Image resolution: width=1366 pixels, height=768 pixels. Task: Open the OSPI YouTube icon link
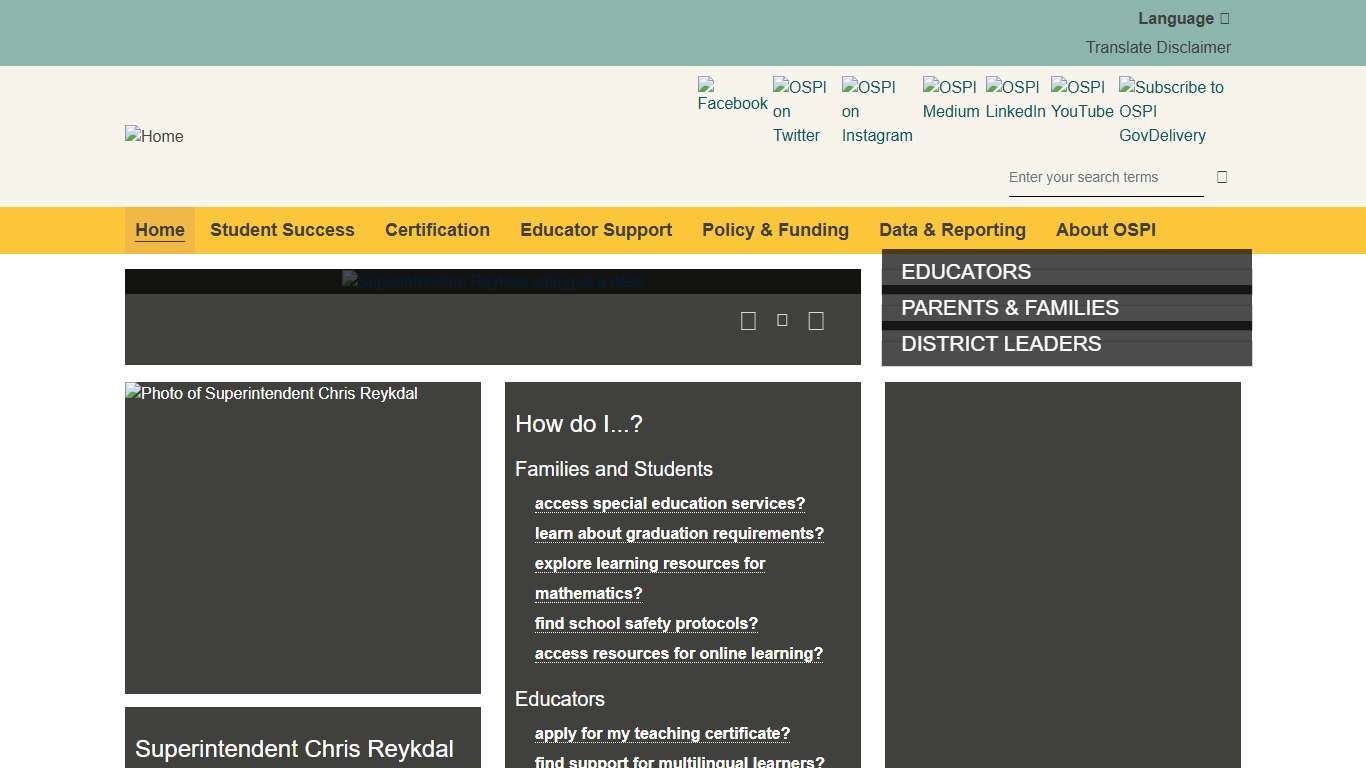point(1081,99)
